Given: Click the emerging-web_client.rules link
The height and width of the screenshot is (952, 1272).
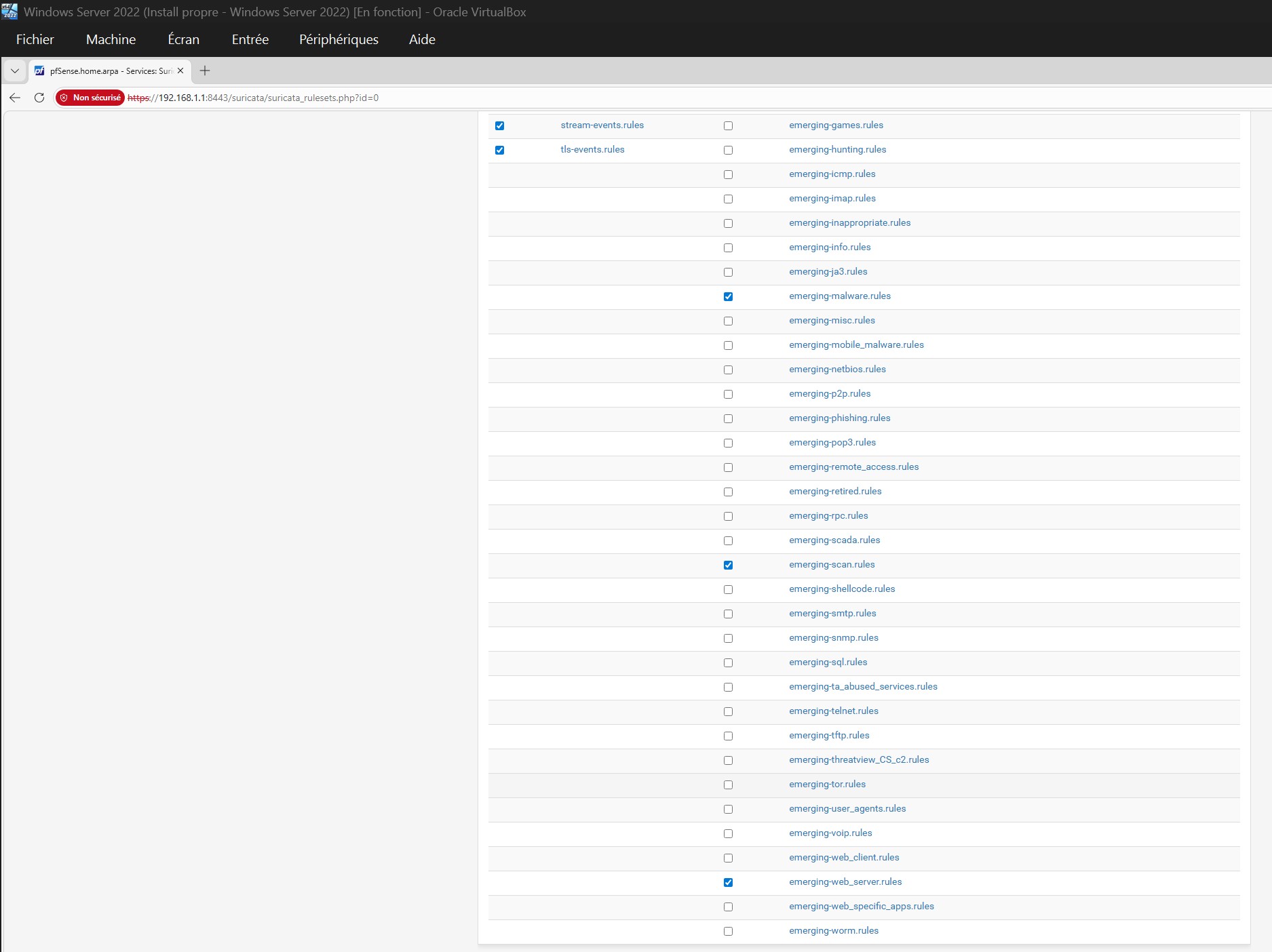Looking at the screenshot, I should [x=844, y=857].
